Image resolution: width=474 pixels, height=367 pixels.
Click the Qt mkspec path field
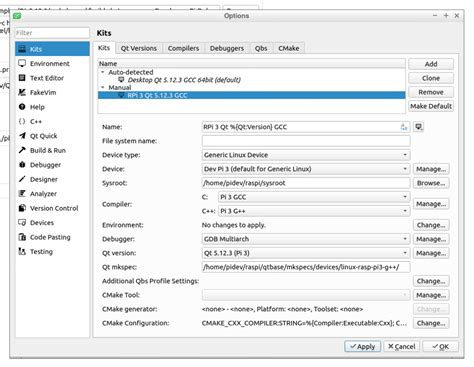click(x=306, y=267)
